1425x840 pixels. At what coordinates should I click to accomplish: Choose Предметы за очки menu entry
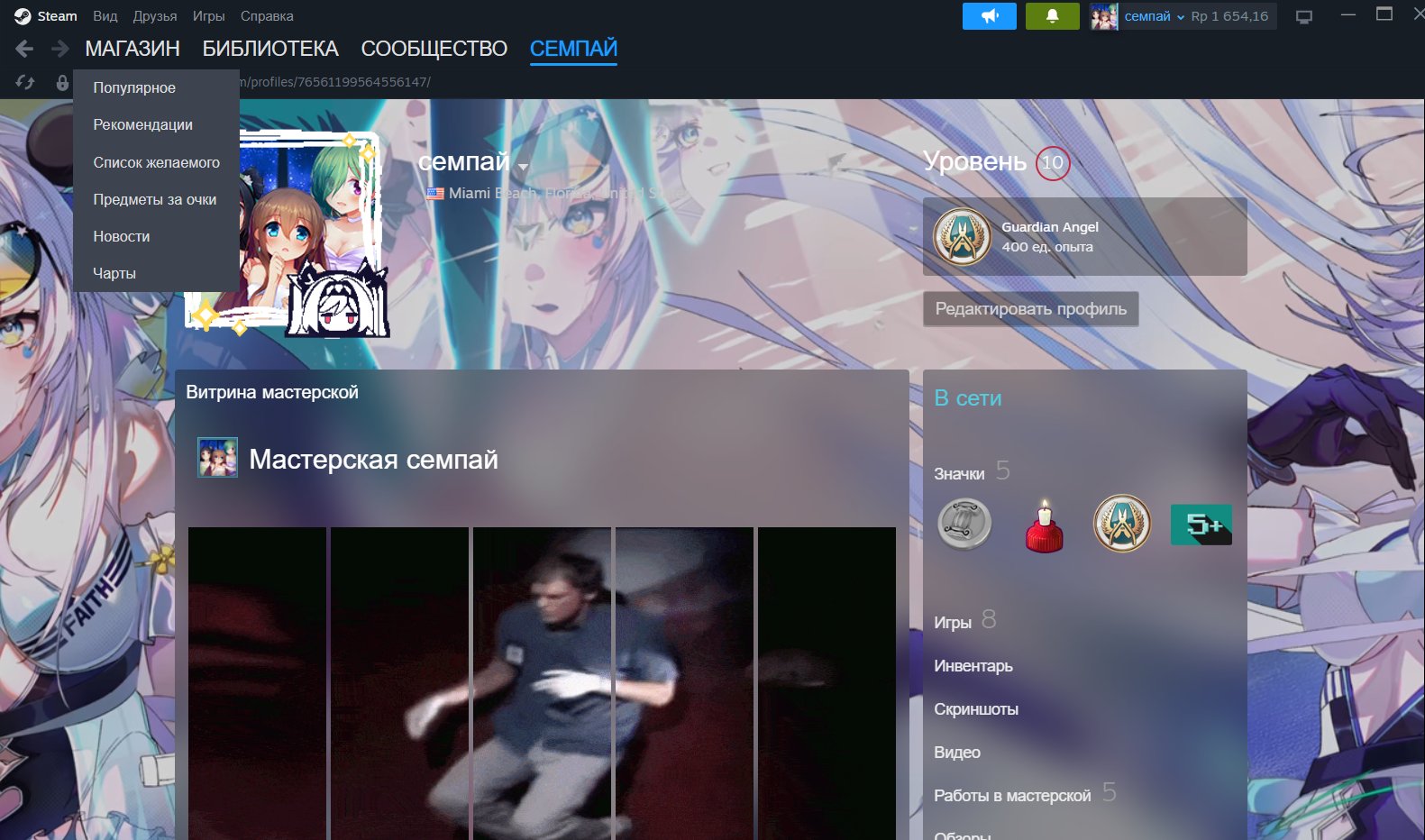[x=156, y=199]
